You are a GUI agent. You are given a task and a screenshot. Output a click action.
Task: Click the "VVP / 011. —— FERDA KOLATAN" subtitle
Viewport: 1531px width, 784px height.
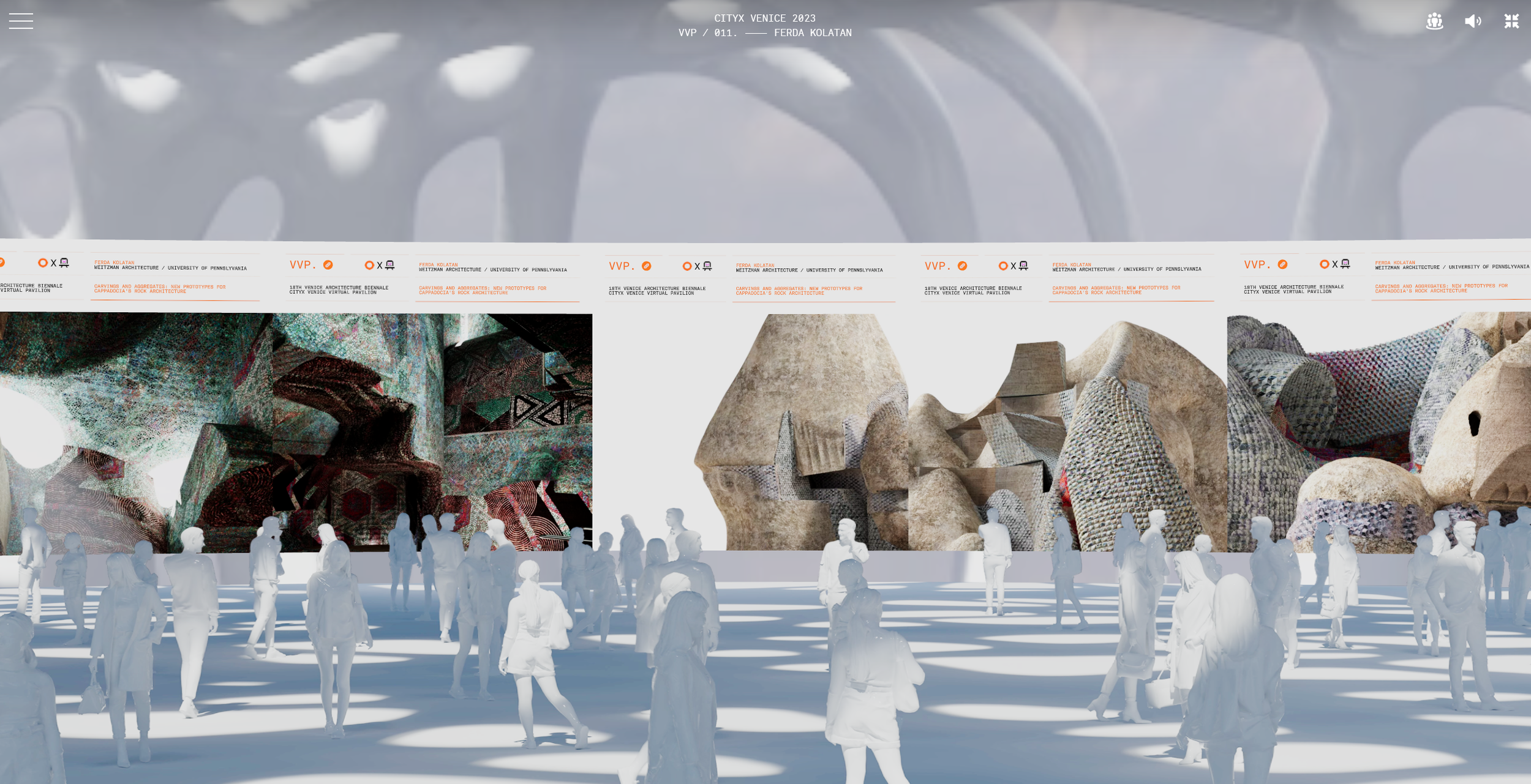click(x=765, y=33)
